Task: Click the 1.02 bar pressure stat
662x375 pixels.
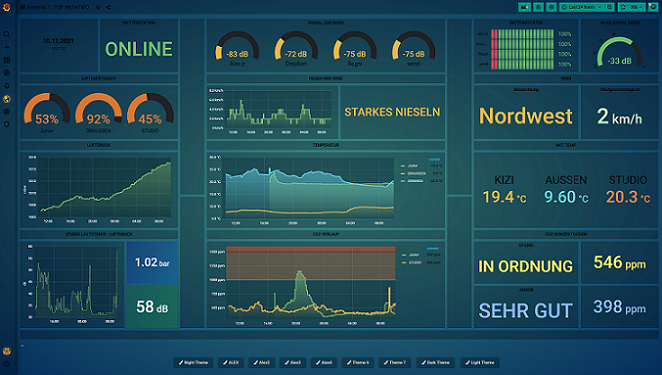Action: coord(152,262)
